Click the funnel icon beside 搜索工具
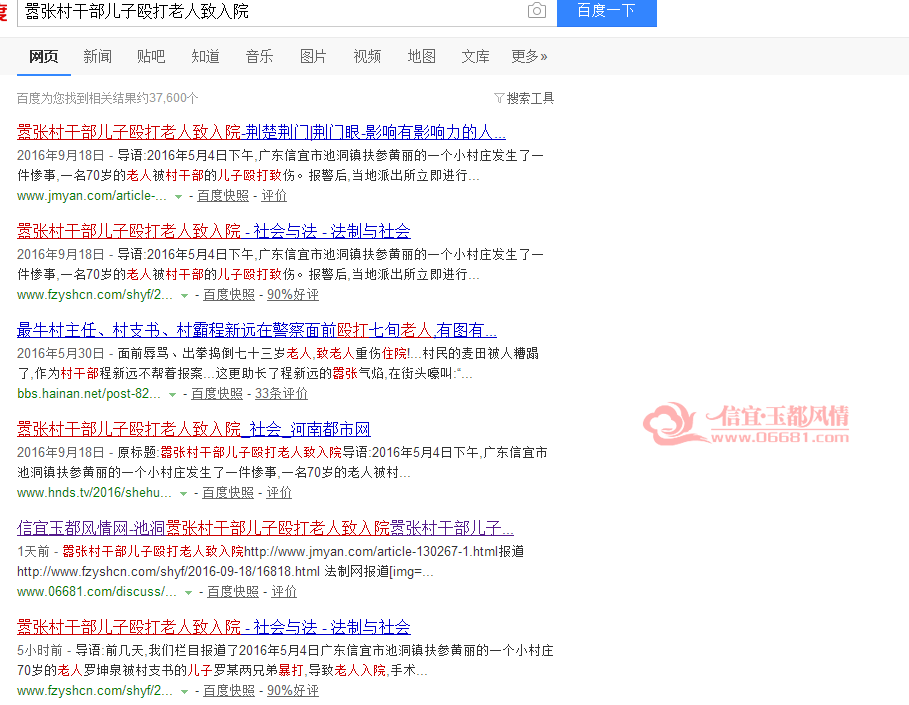 (x=499, y=99)
